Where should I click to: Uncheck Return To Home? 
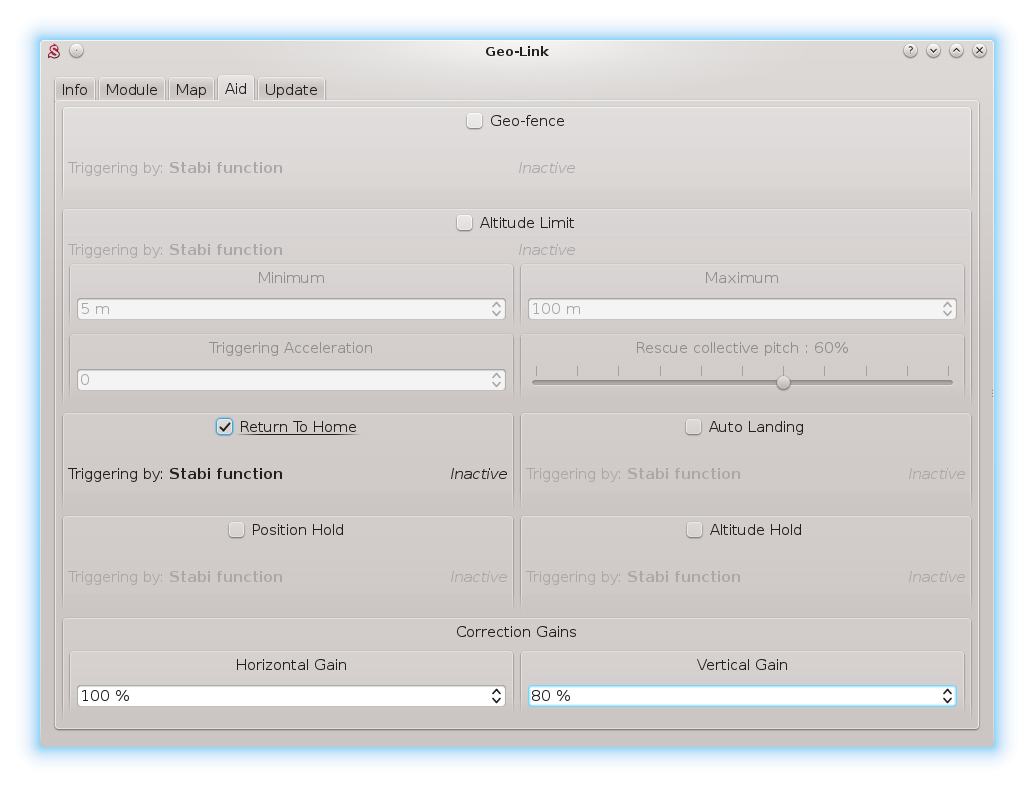pyautogui.click(x=225, y=427)
